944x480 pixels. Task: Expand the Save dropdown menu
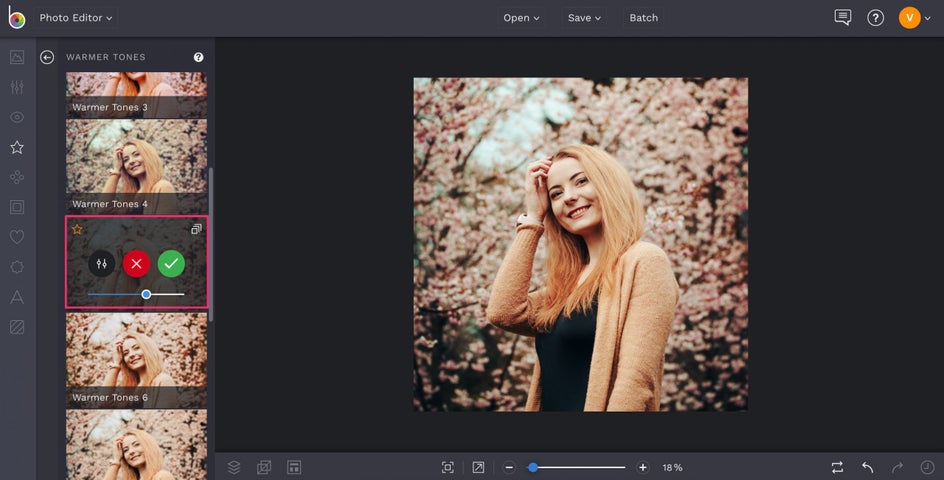point(584,18)
